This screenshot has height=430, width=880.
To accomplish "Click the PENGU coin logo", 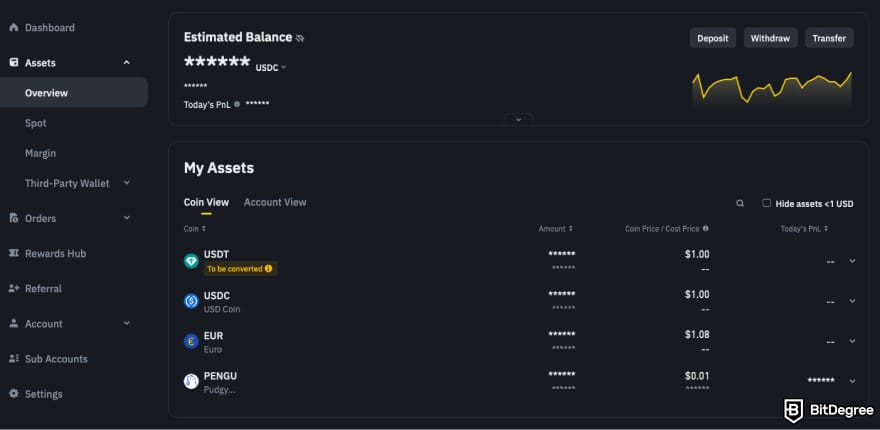I will point(191,382).
